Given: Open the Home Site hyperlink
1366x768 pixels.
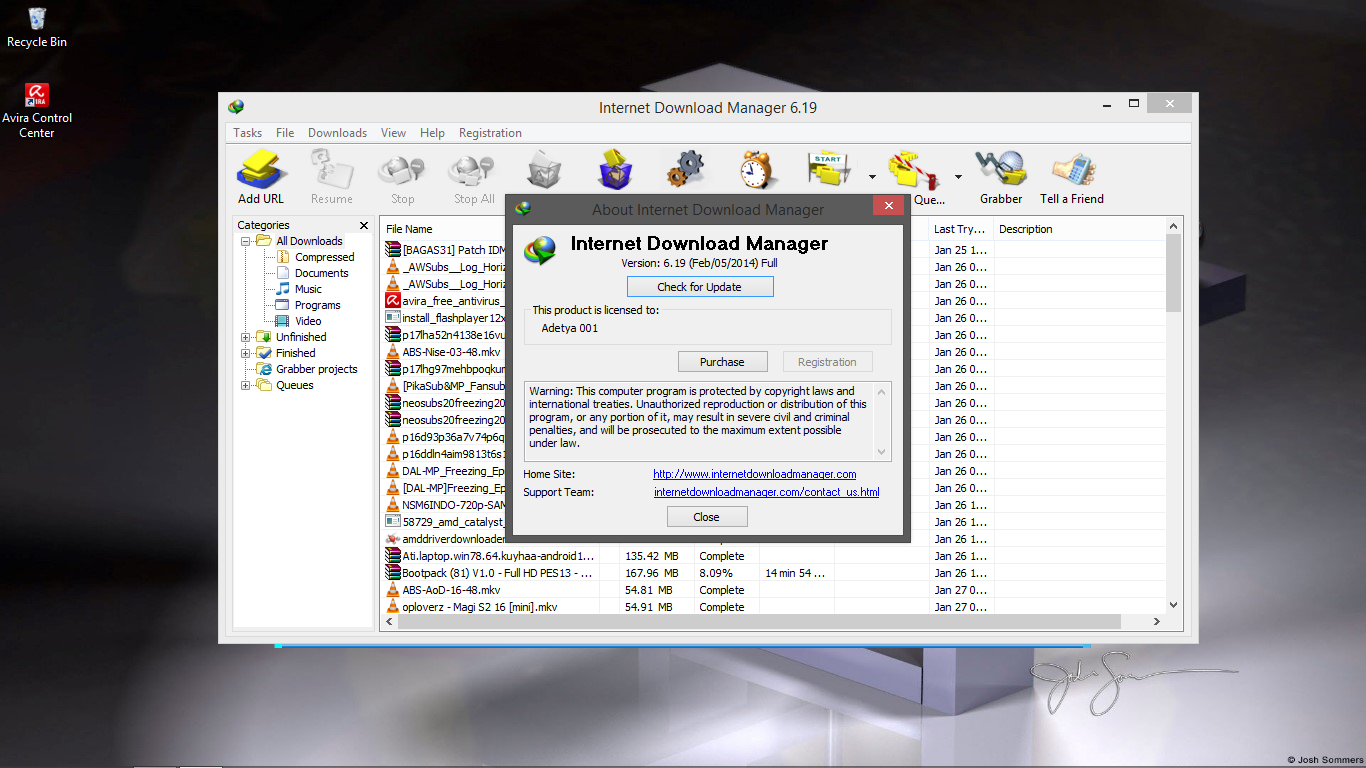Looking at the screenshot, I should 755,474.
